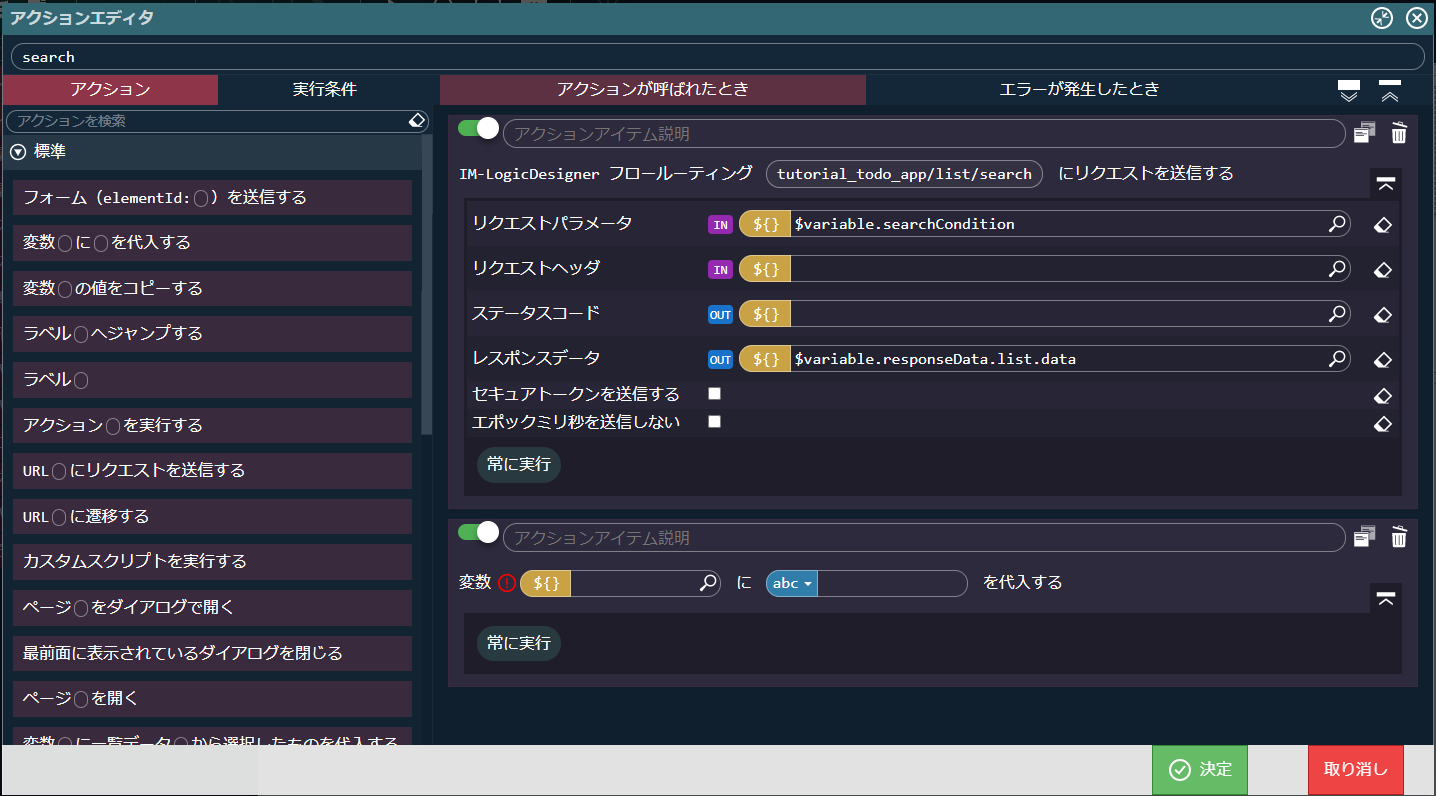This screenshot has height=796, width=1436.
Task: Toggle the flow routing action item on/off
Action: 478,128
